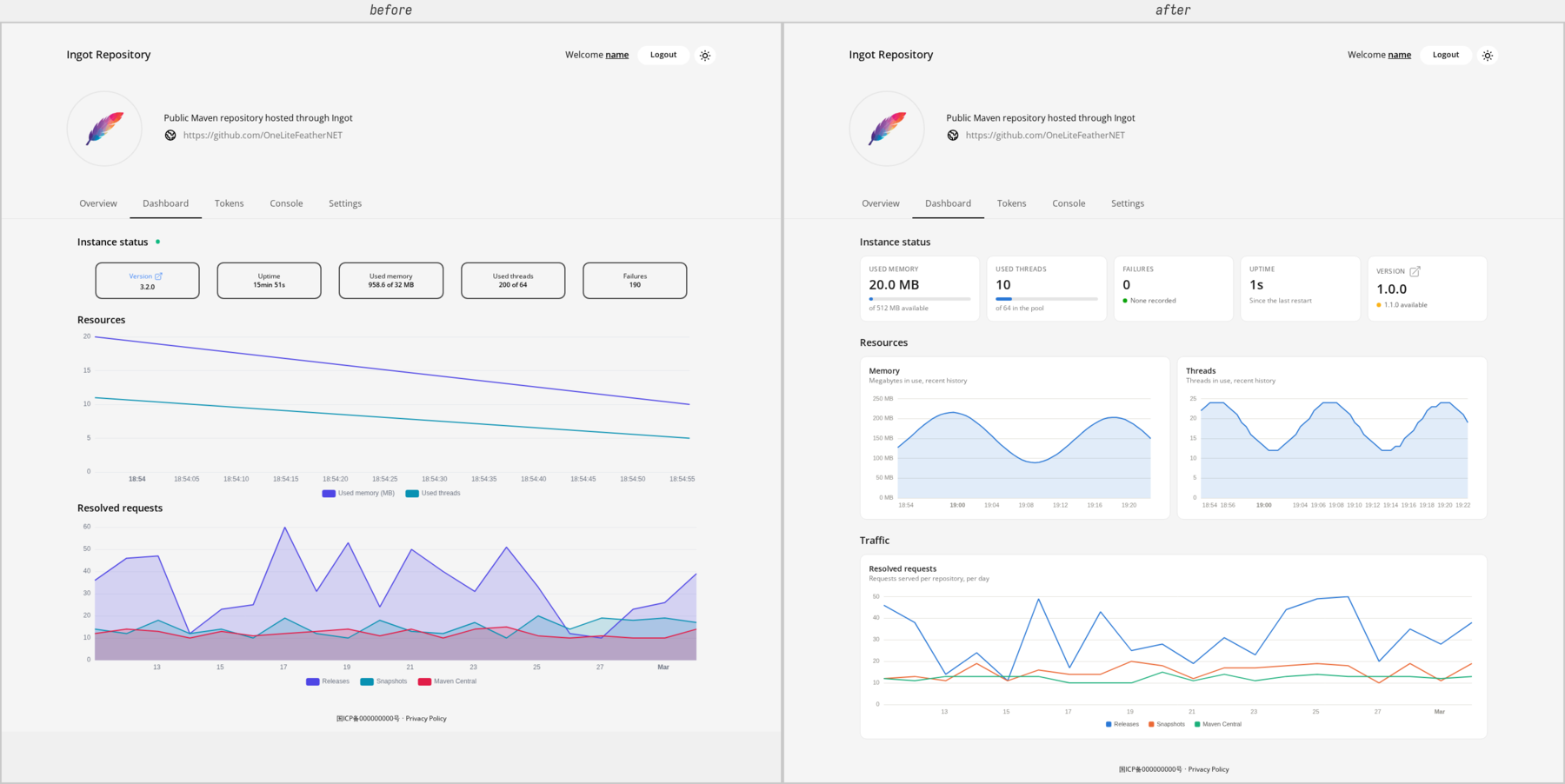The width and height of the screenshot is (1565, 784).
Task: Open the 'name' profile link, after panel
Action: tap(1400, 55)
